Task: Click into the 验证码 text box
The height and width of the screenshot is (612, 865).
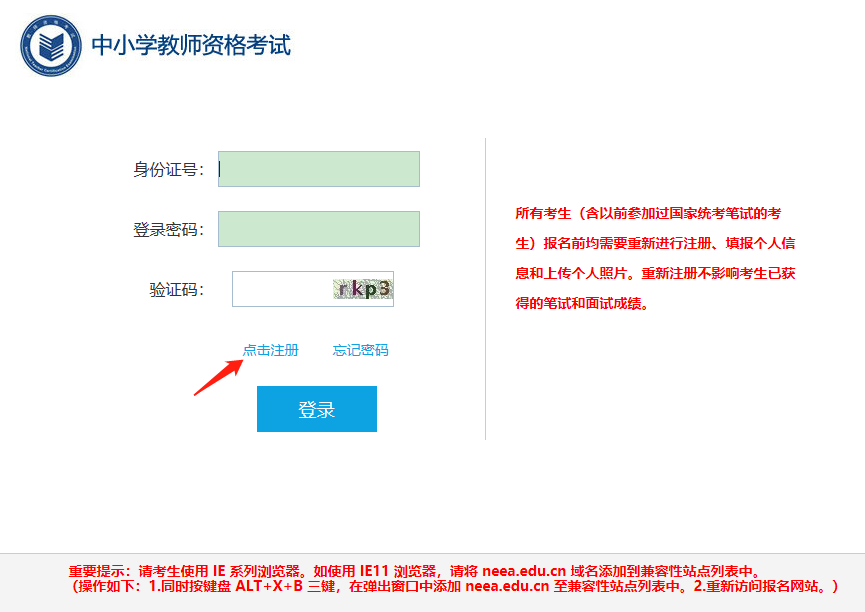Action: [x=282, y=289]
